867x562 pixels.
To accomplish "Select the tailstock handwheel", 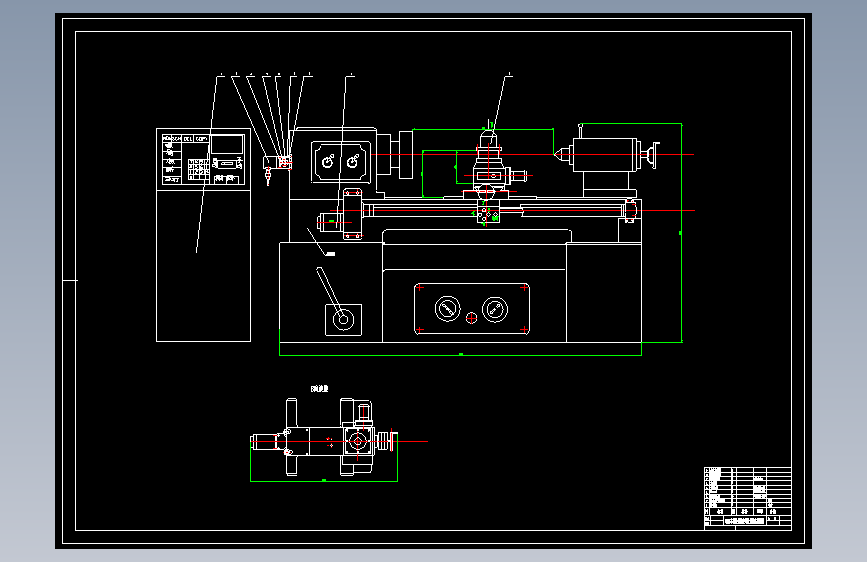I will coord(654,155).
